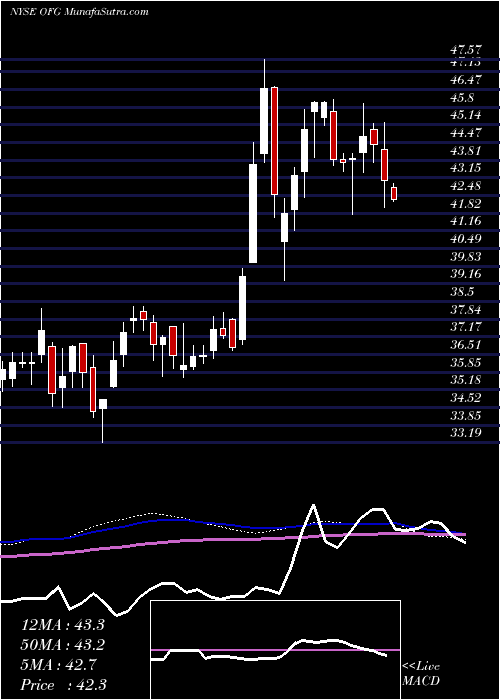Click the 33.85 price axis label
This screenshot has width=500, height=700.
click(466, 415)
